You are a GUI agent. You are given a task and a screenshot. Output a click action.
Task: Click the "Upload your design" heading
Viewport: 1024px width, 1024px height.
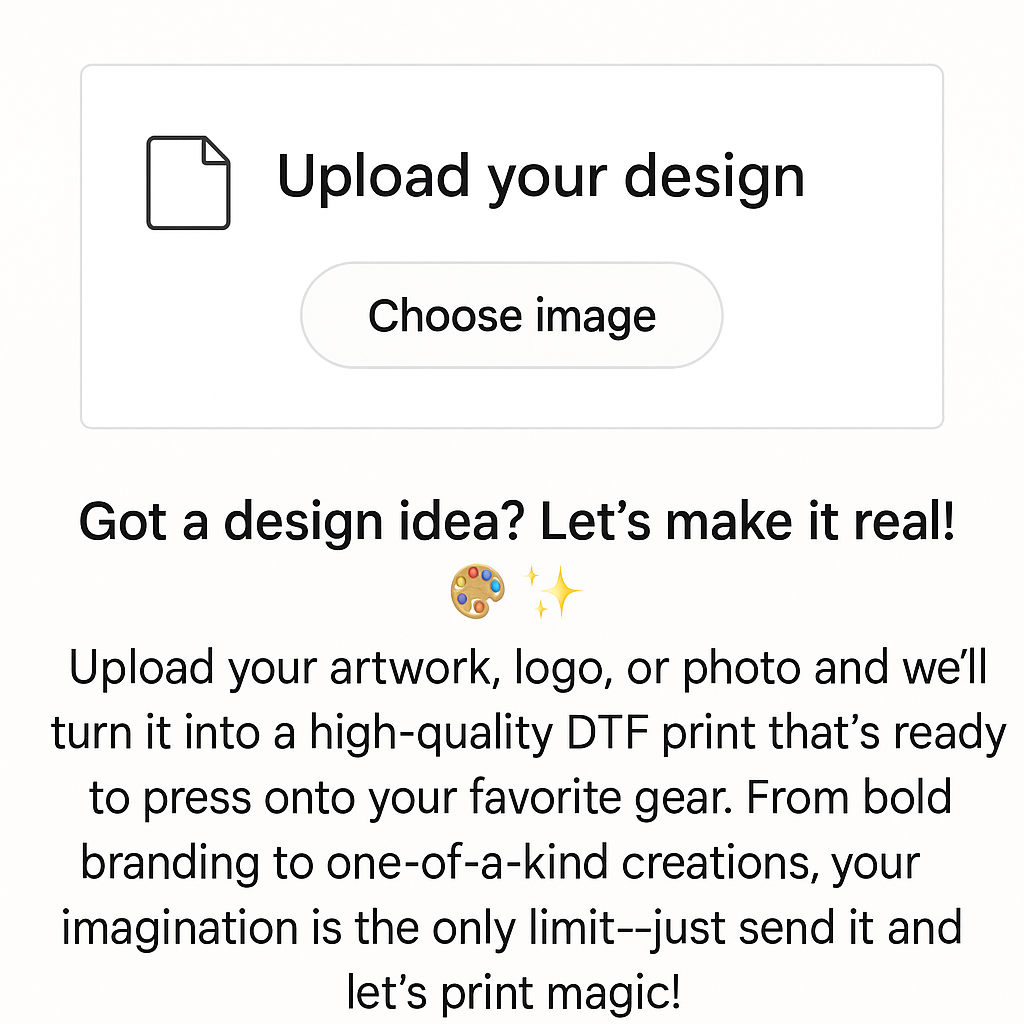tap(540, 177)
